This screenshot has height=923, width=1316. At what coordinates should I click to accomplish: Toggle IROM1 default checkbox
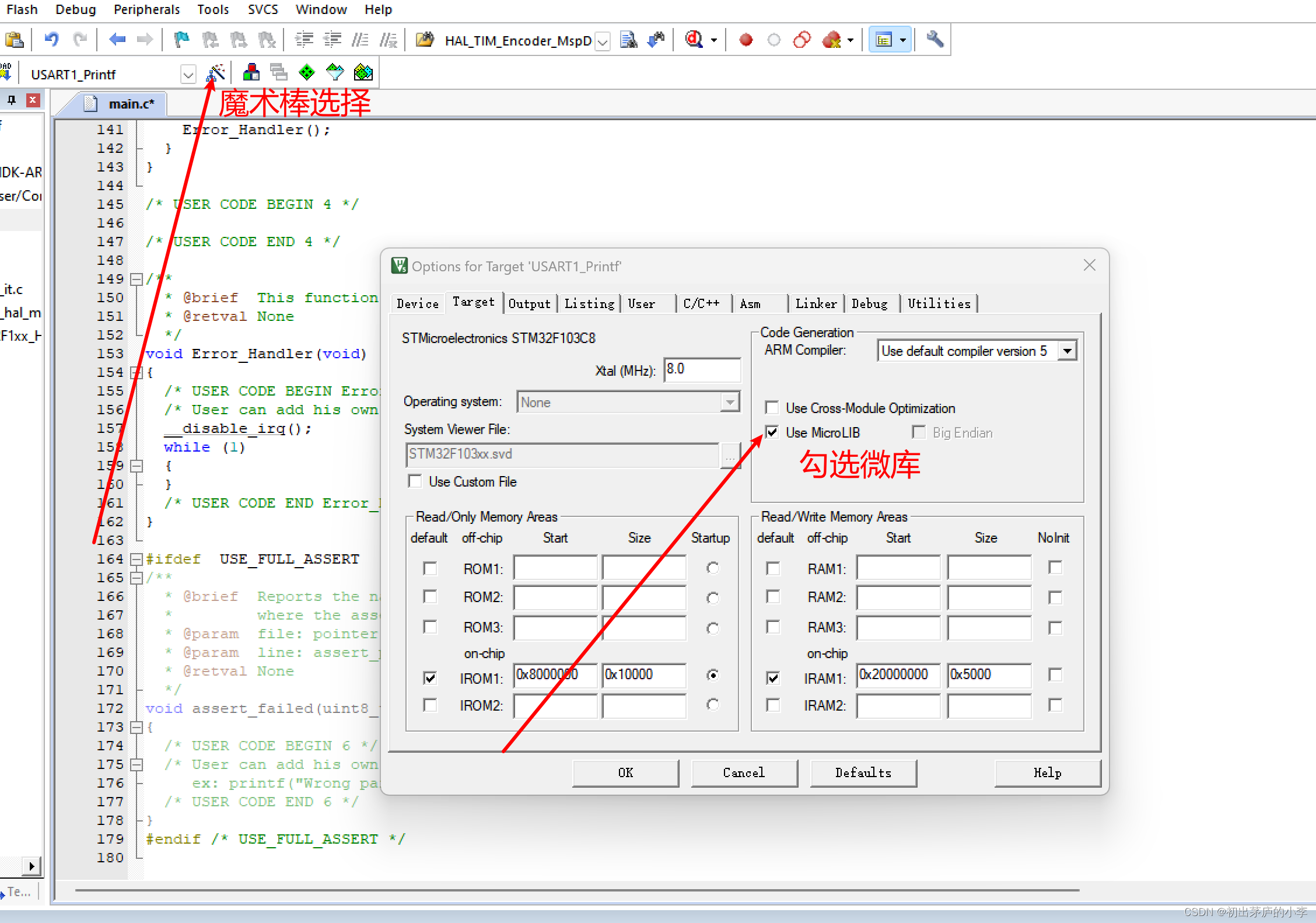click(x=430, y=677)
